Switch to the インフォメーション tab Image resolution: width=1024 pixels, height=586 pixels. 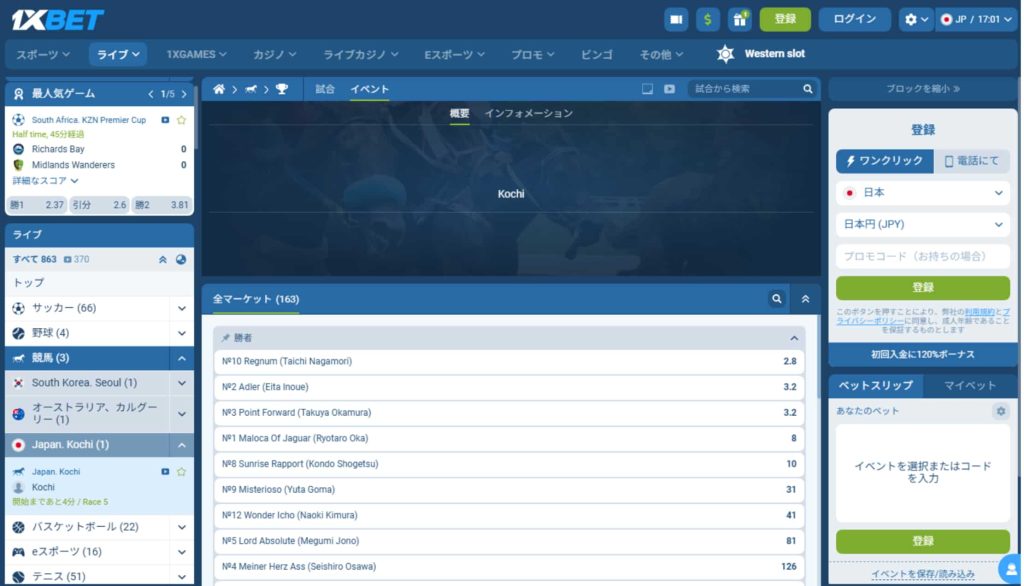(x=528, y=114)
